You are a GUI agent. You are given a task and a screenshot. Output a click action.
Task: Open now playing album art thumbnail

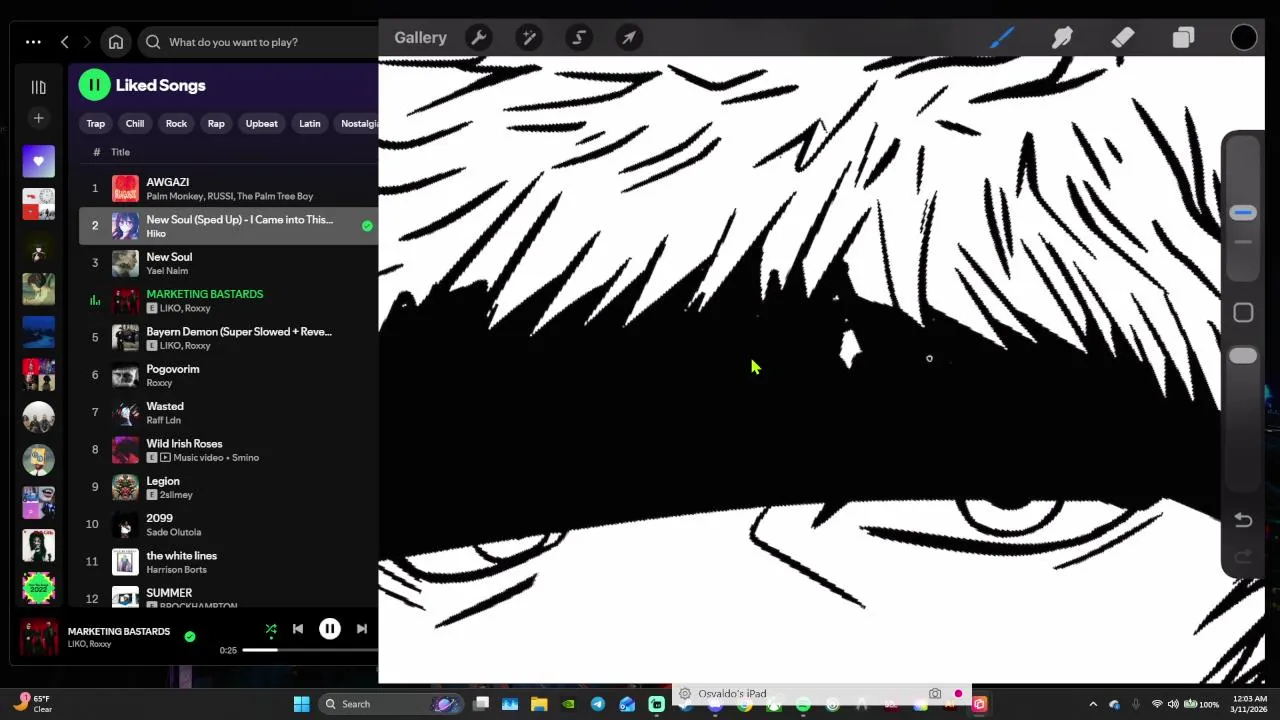click(39, 637)
